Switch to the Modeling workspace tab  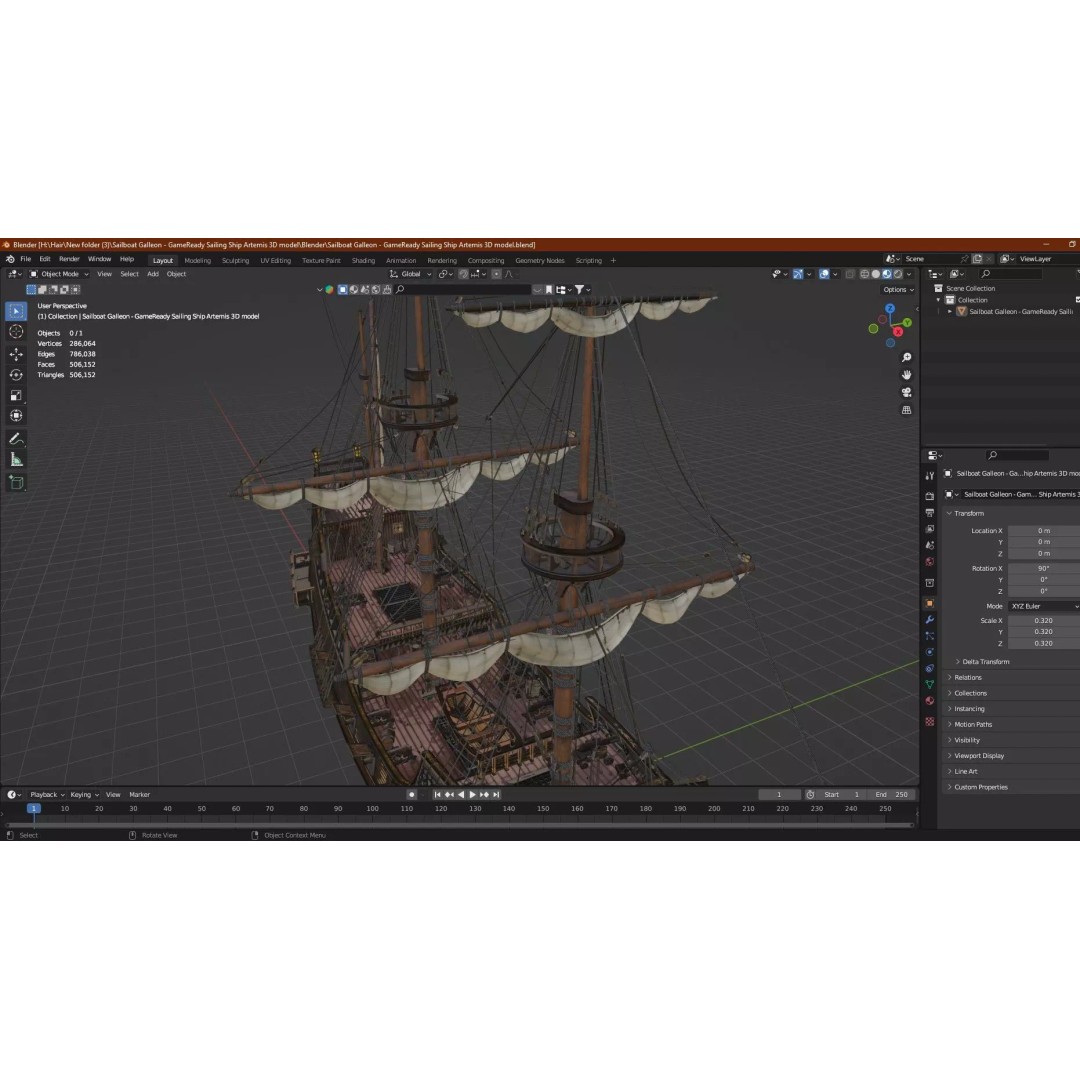pyautogui.click(x=198, y=261)
